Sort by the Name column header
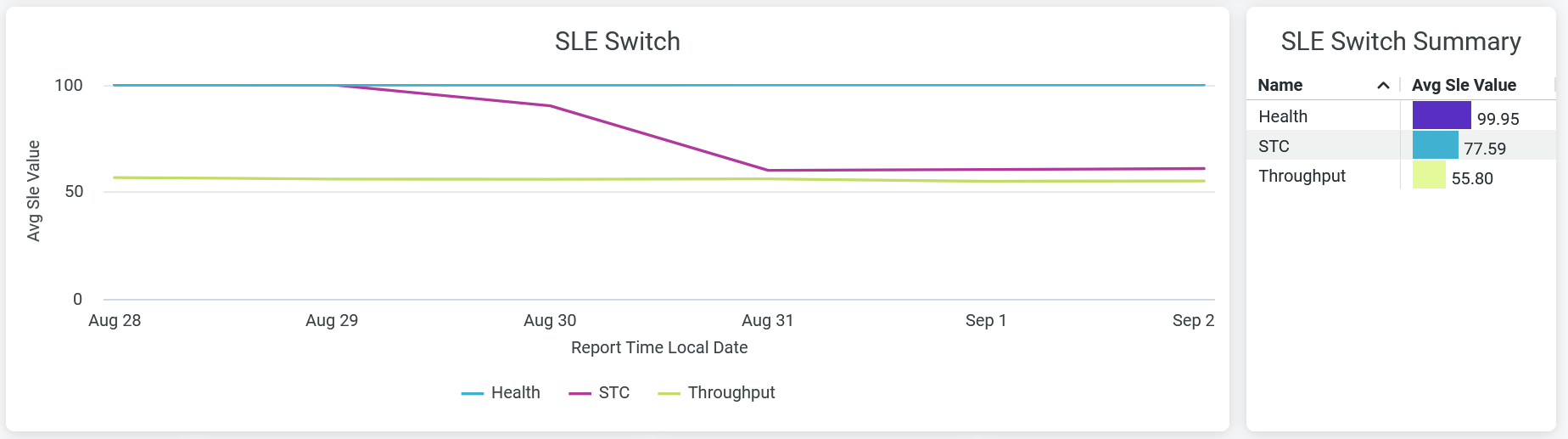Image resolution: width=1568 pixels, height=439 pixels. point(1280,85)
